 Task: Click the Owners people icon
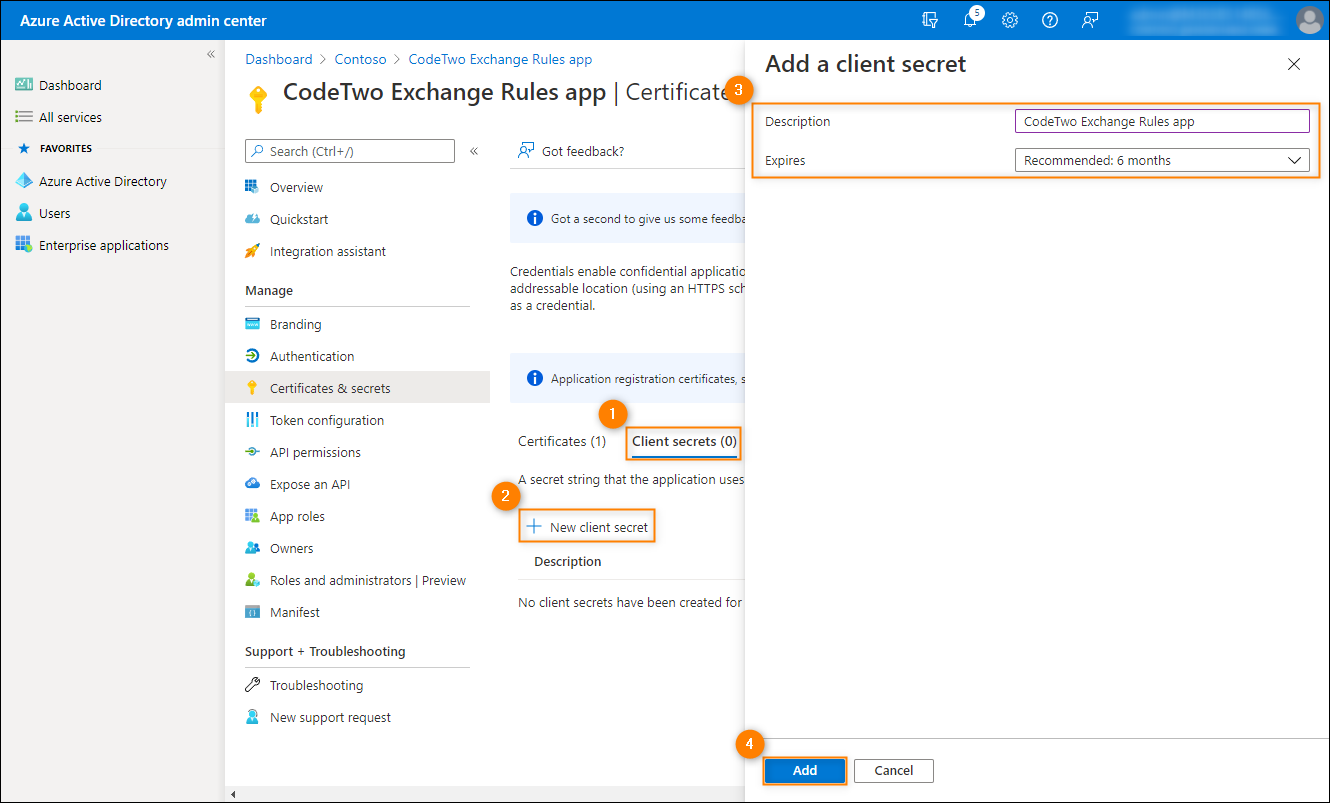(x=252, y=548)
